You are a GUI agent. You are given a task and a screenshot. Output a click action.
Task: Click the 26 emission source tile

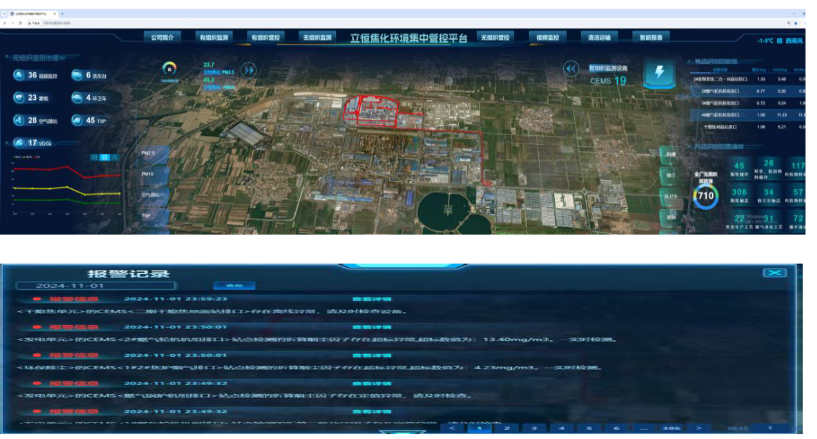tap(769, 168)
